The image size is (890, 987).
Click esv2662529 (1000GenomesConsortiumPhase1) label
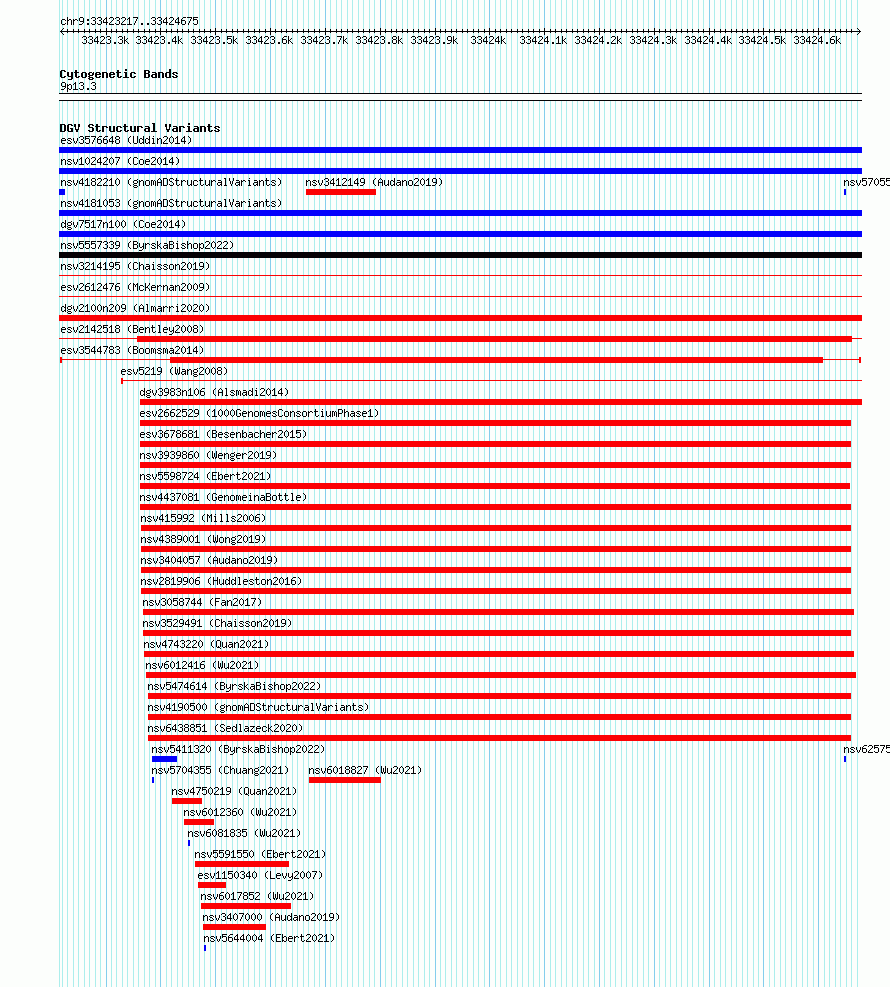pos(259,414)
